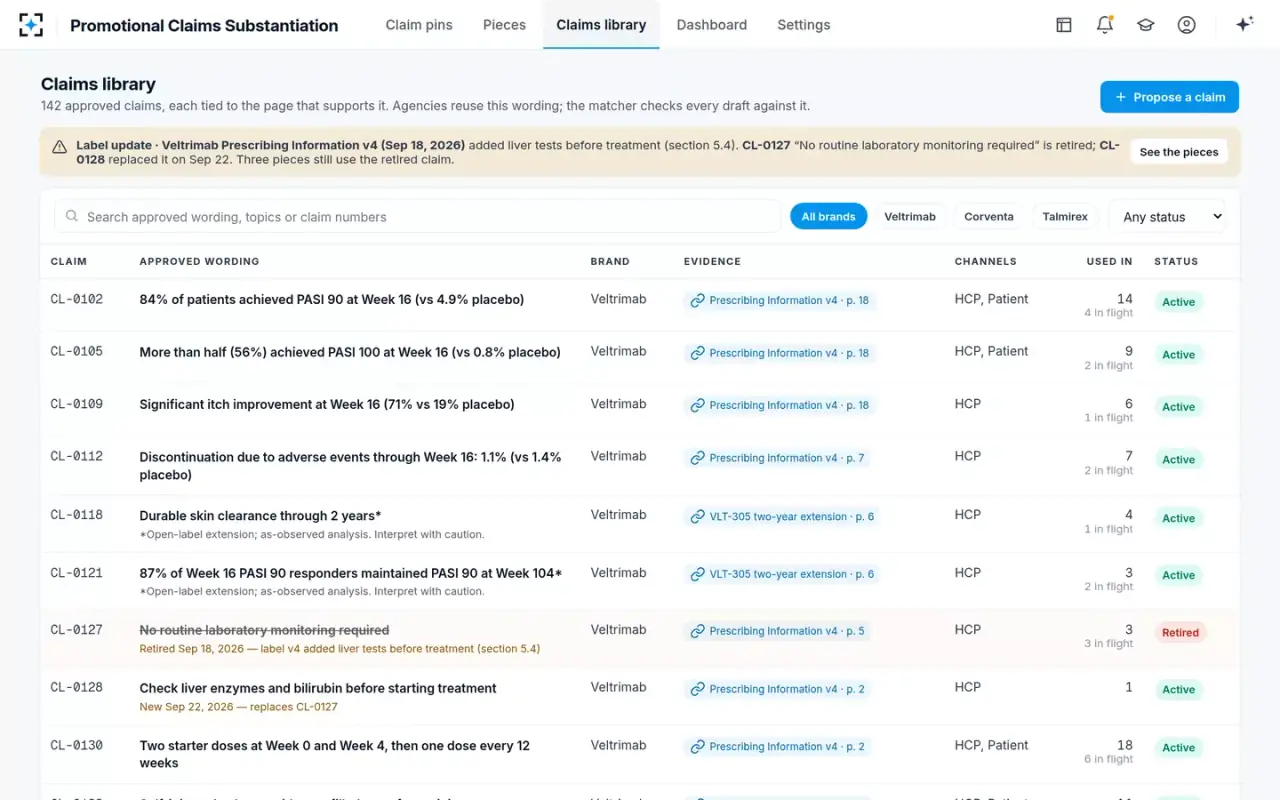Filter claims by Veltrimab brand
The height and width of the screenshot is (800, 1280).
click(910, 217)
